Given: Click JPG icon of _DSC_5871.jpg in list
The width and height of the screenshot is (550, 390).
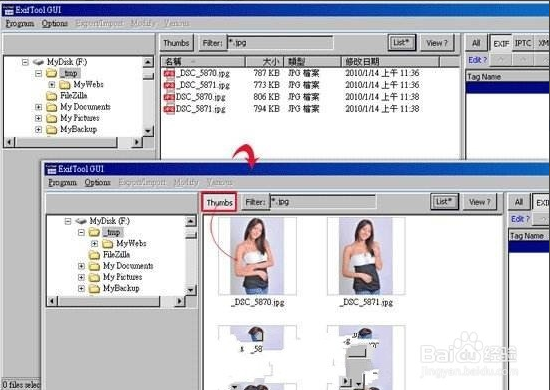Looking at the screenshot, I should (x=169, y=85).
